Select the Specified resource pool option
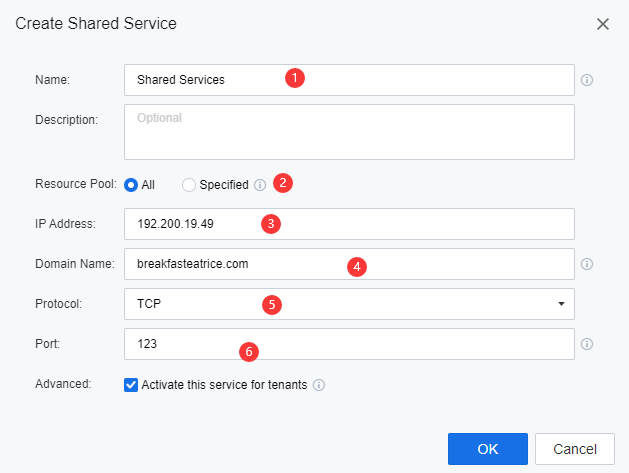 tap(189, 185)
